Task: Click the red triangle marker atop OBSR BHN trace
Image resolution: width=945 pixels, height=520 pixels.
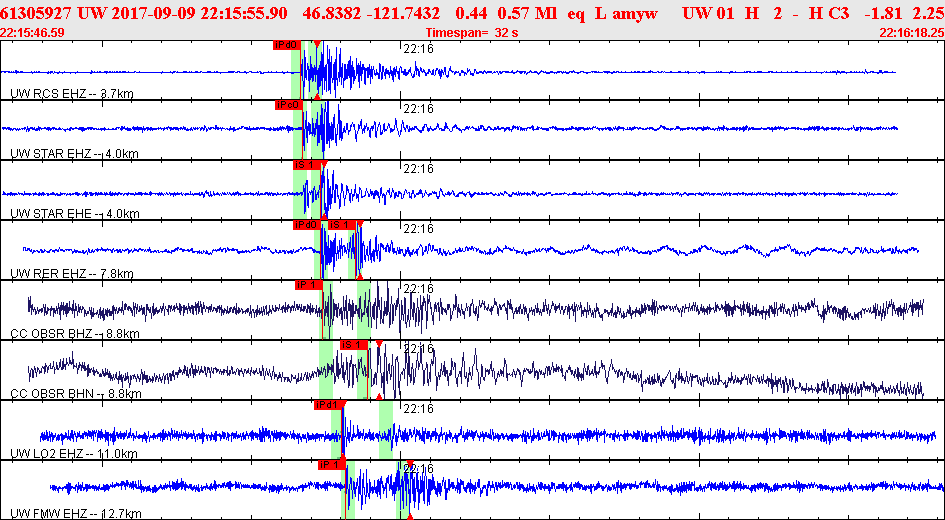Action: click(x=379, y=343)
